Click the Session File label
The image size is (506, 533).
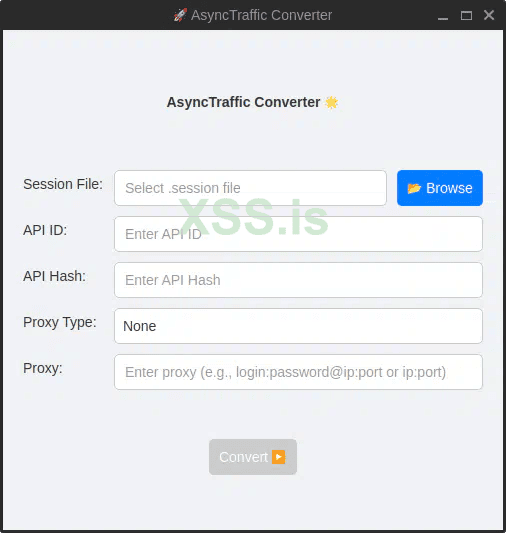[x=63, y=184]
